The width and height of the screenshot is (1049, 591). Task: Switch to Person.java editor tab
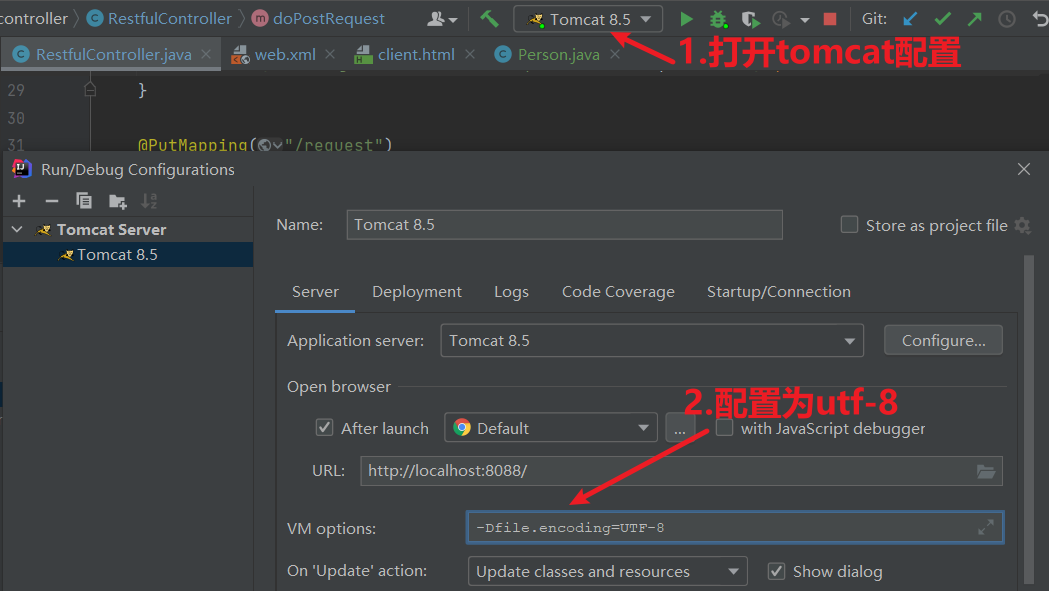(x=558, y=54)
